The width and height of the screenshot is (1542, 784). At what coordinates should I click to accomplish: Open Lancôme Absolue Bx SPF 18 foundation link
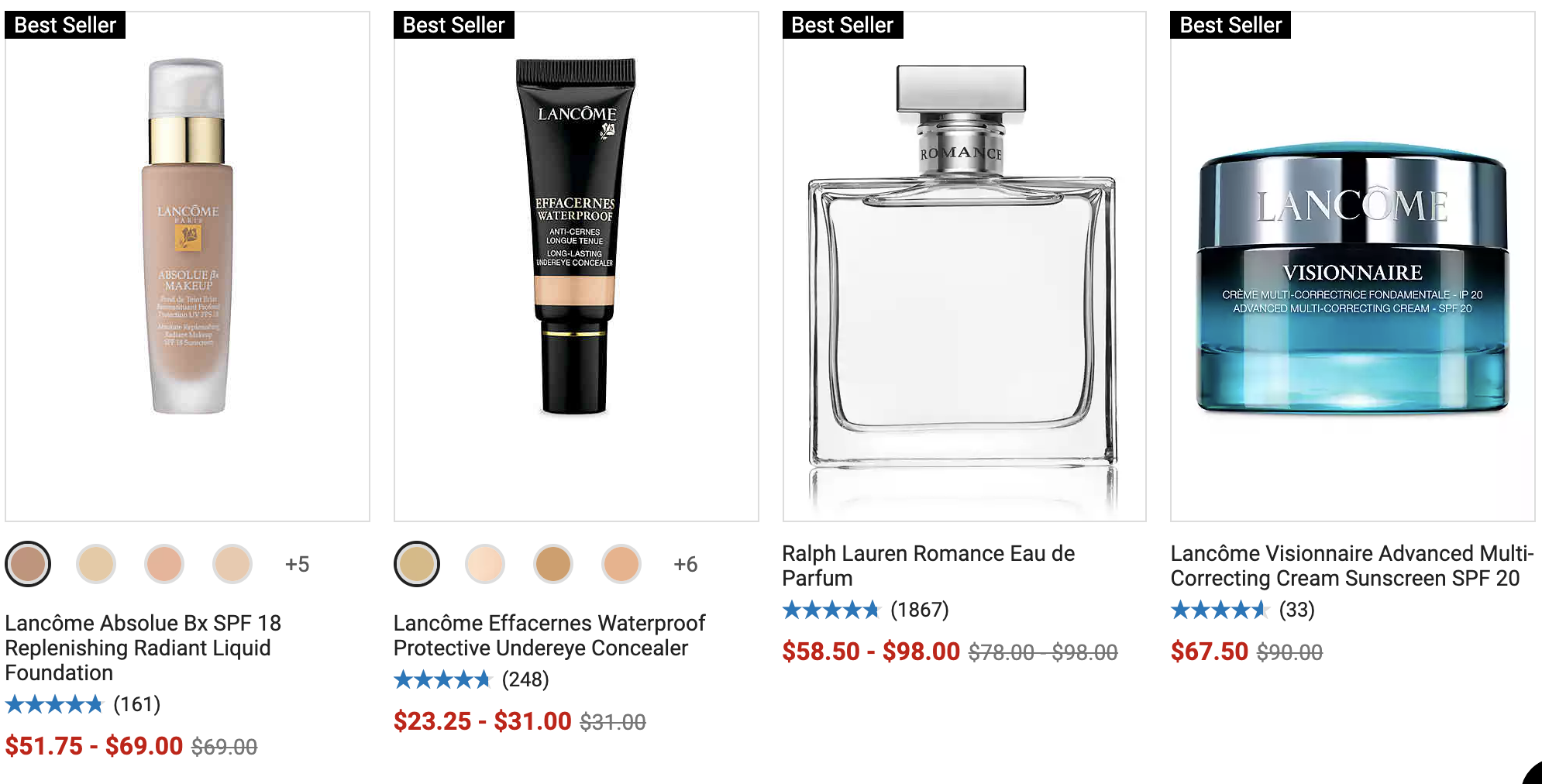(x=143, y=648)
